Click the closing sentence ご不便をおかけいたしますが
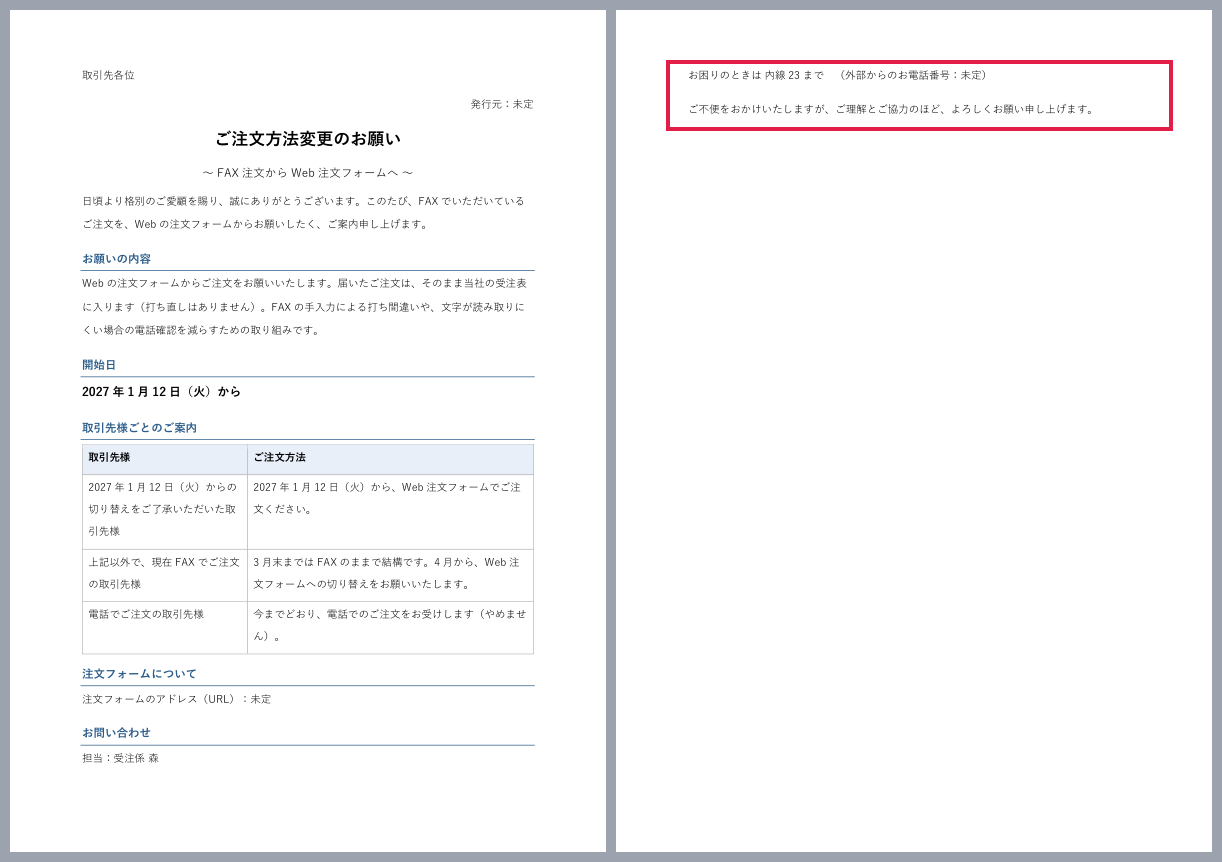Viewport: 1222px width, 862px height. pos(893,109)
